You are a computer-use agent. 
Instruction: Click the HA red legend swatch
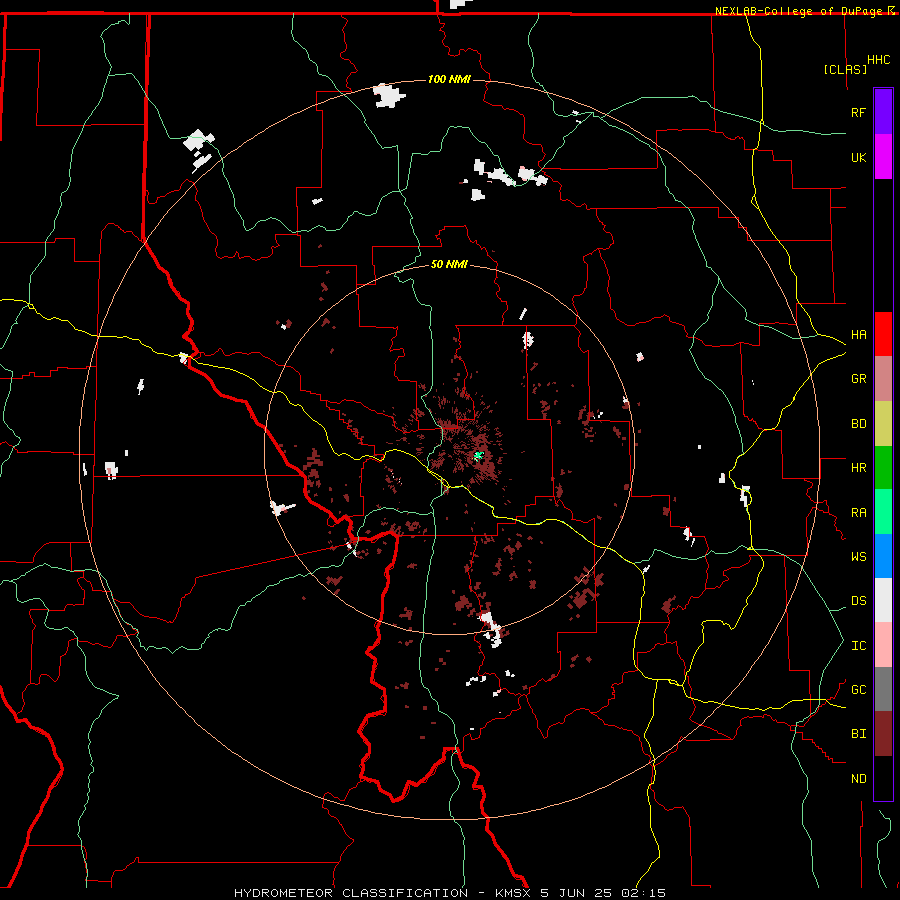(x=883, y=334)
